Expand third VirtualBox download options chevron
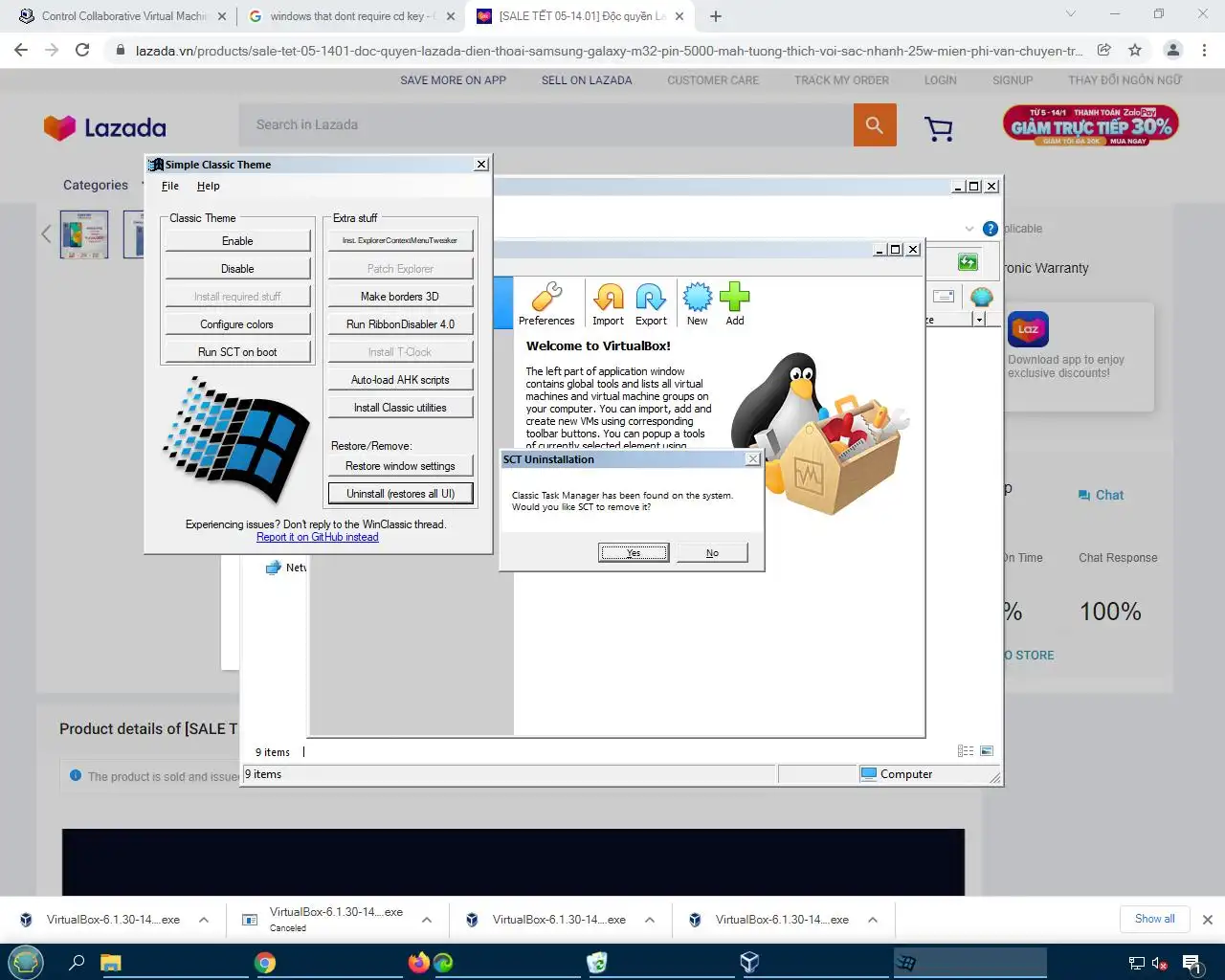This screenshot has width=1225, height=980. click(x=650, y=920)
